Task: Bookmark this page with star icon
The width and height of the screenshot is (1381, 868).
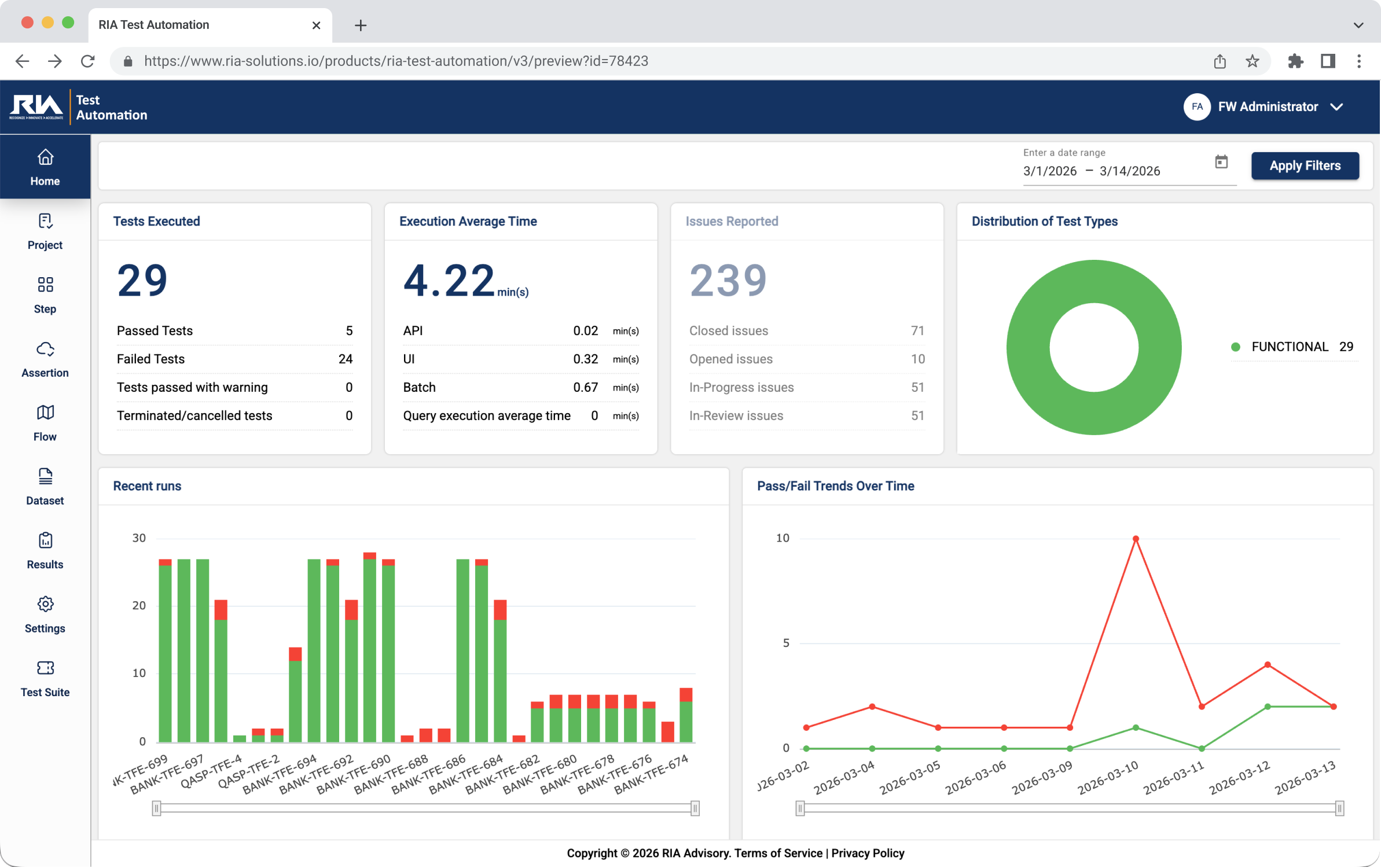Action: pos(1252,61)
